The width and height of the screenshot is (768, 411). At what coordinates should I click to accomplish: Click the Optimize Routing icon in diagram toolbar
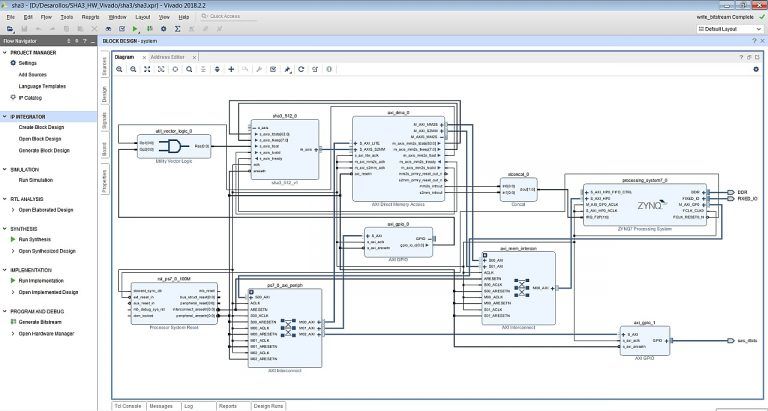(315, 70)
